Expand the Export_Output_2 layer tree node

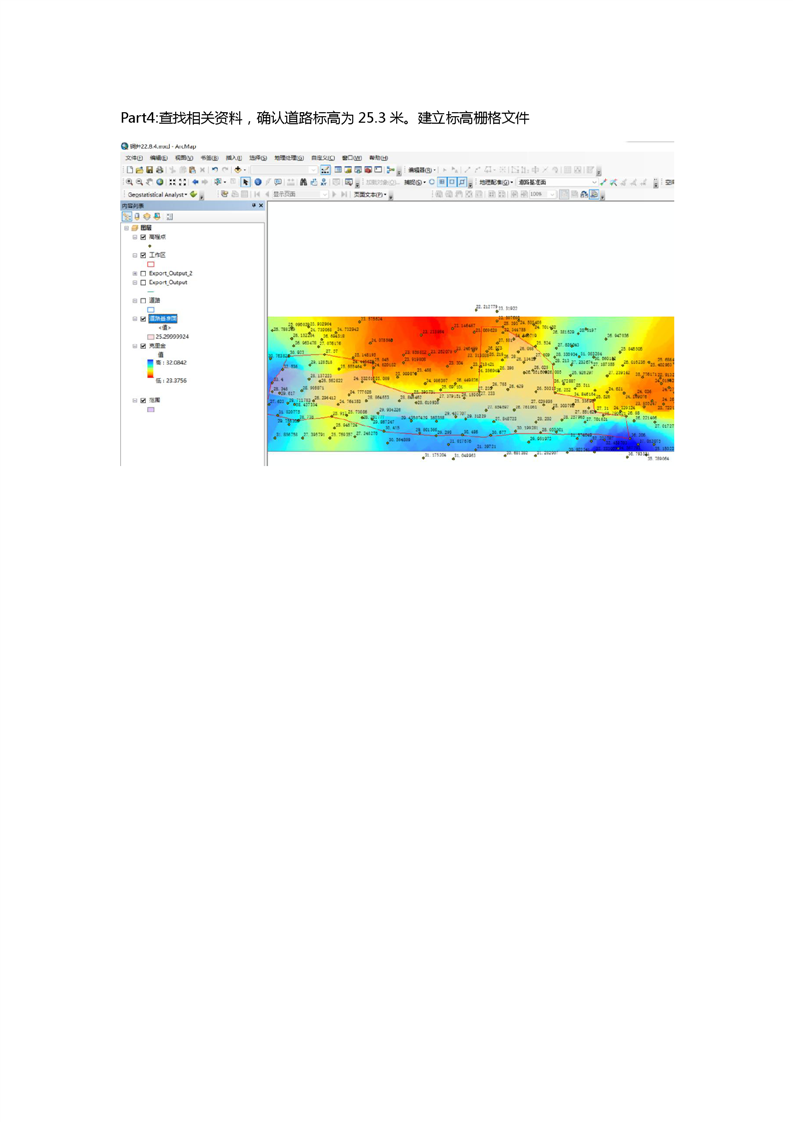pos(135,273)
